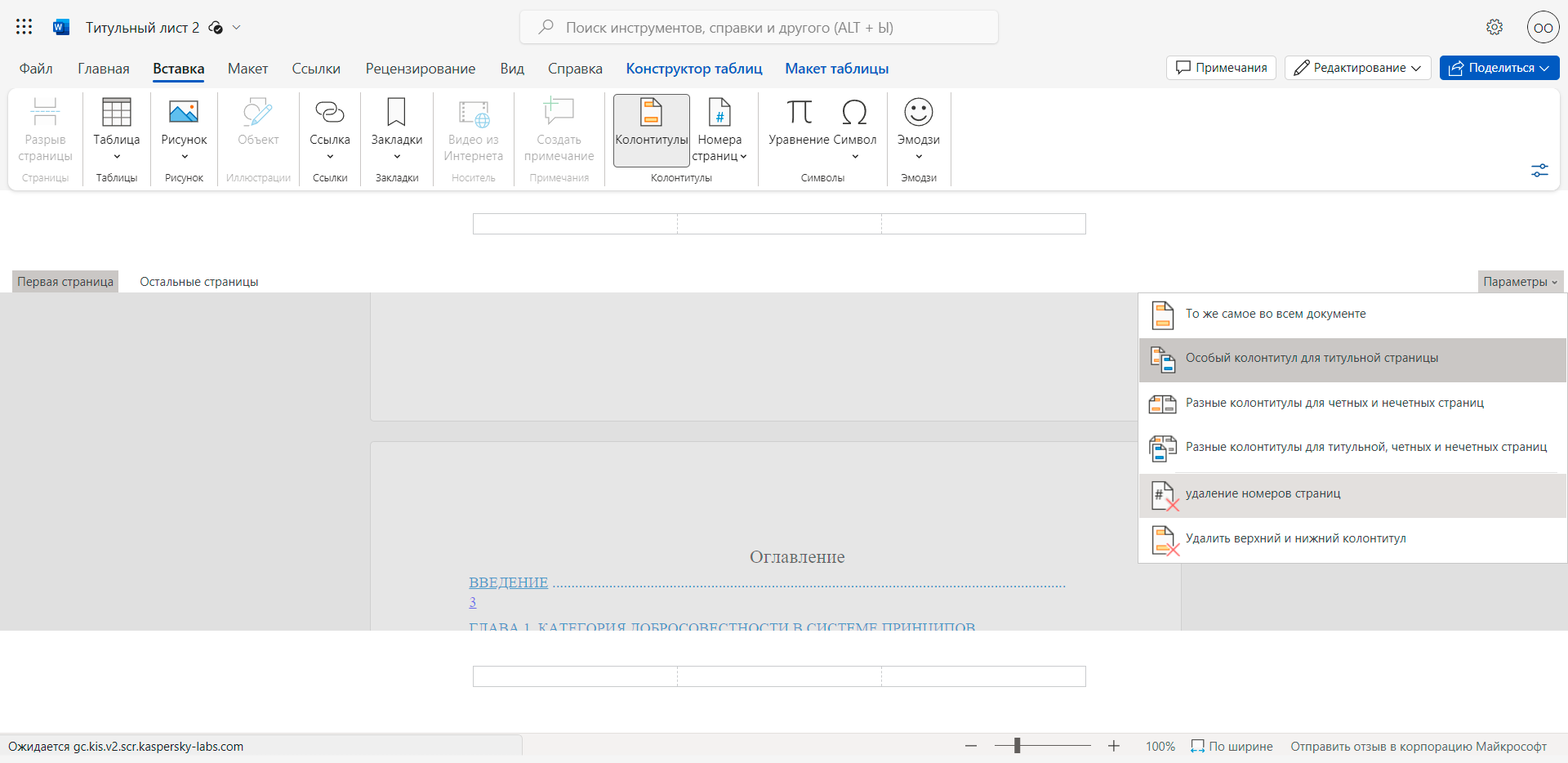Screen dimensions: 1568x763
Task: Select Удалить верхний и нижний колонтитул
Action: [x=1352, y=539]
